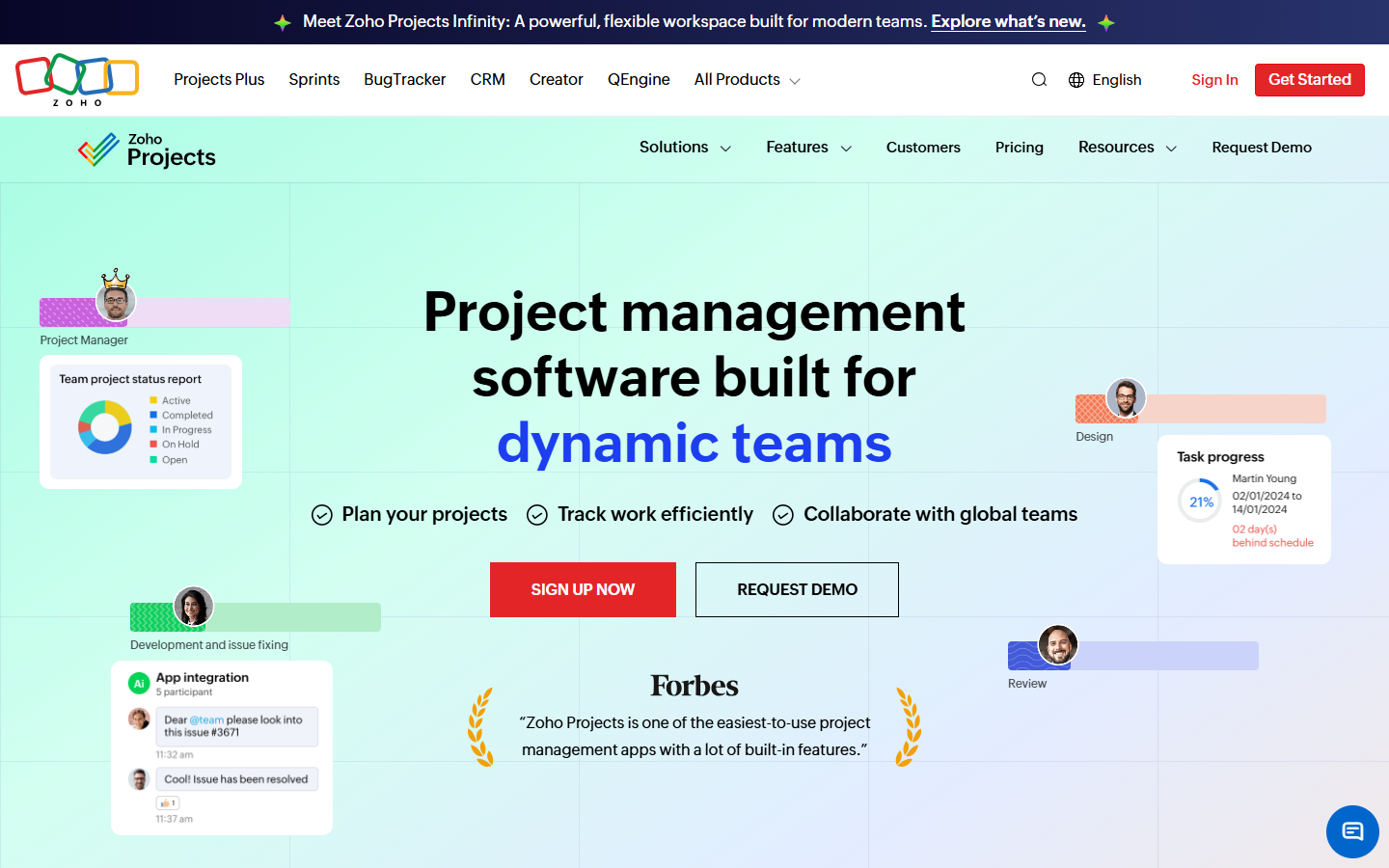Click the SIGN UP NOW button
Screen dimensions: 1389x868
pyautogui.click(x=583, y=589)
